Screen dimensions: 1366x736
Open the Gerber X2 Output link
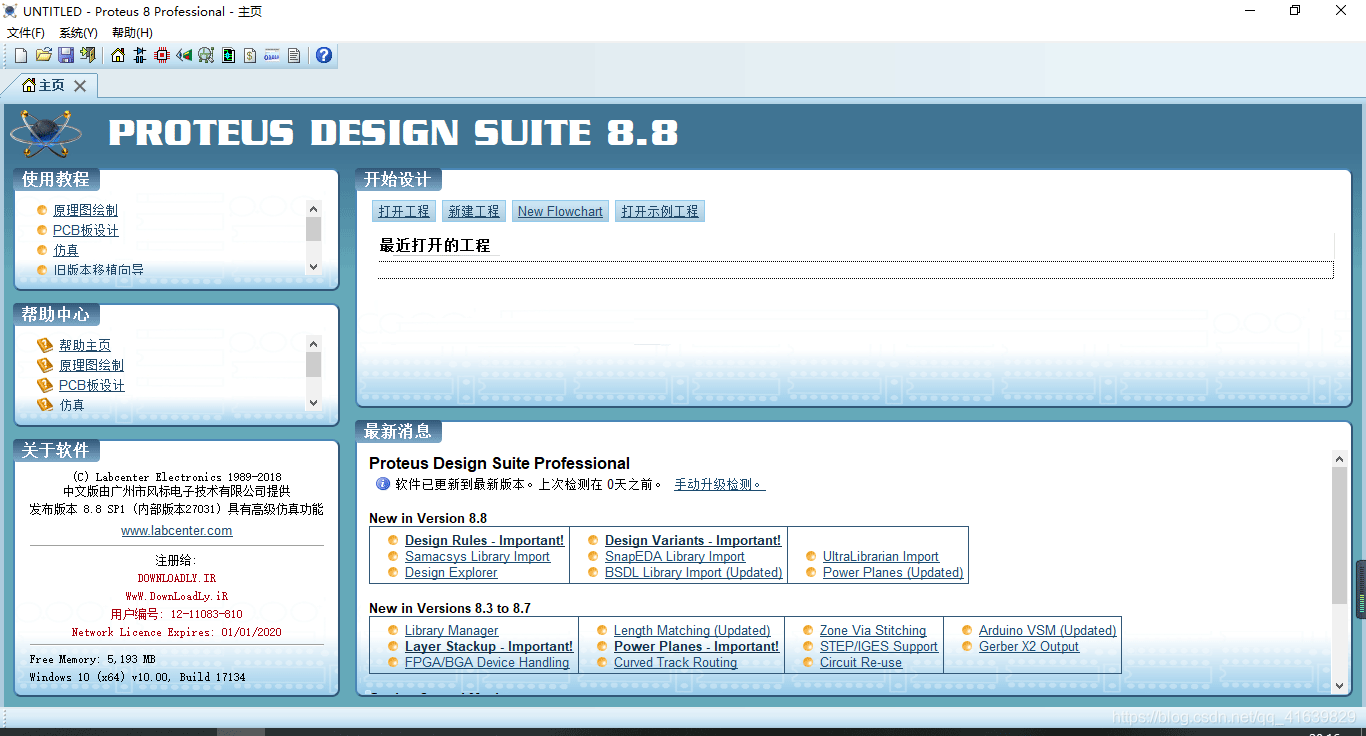(x=1029, y=647)
